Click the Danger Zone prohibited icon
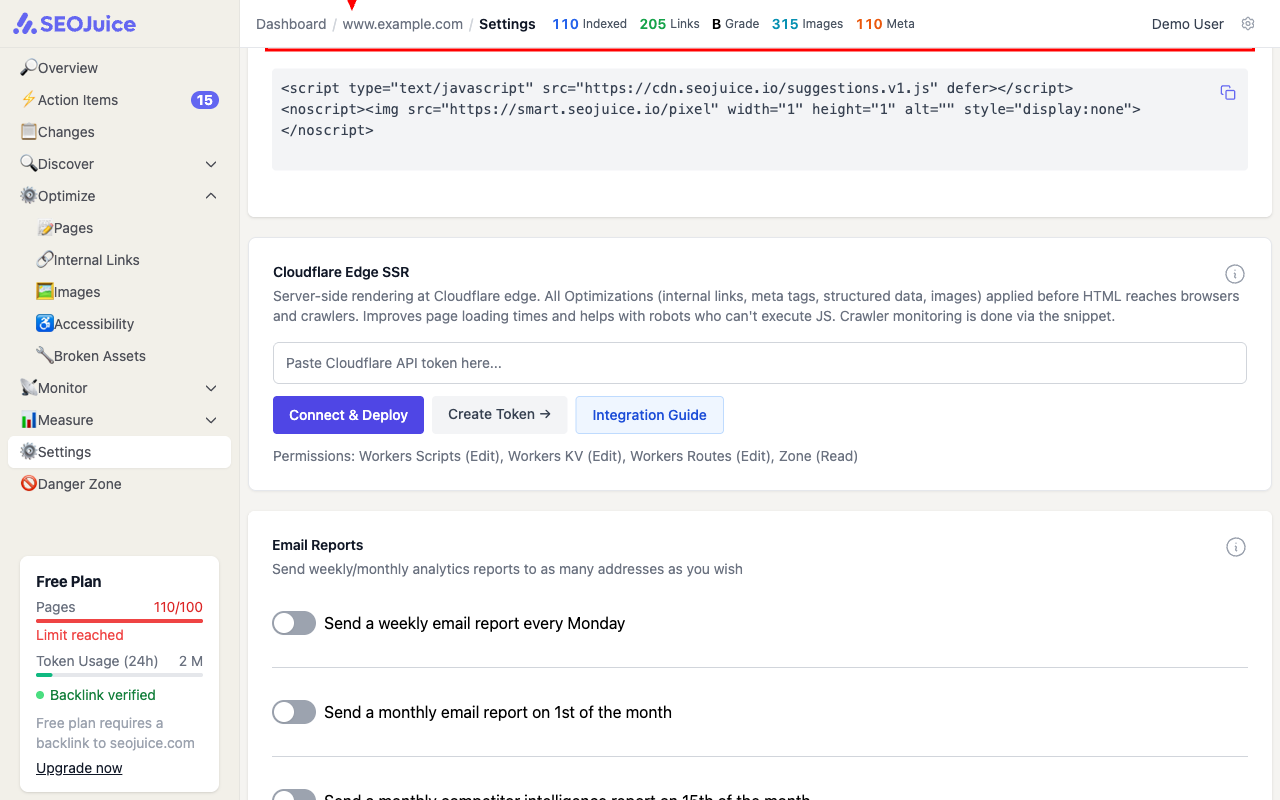 [29, 484]
